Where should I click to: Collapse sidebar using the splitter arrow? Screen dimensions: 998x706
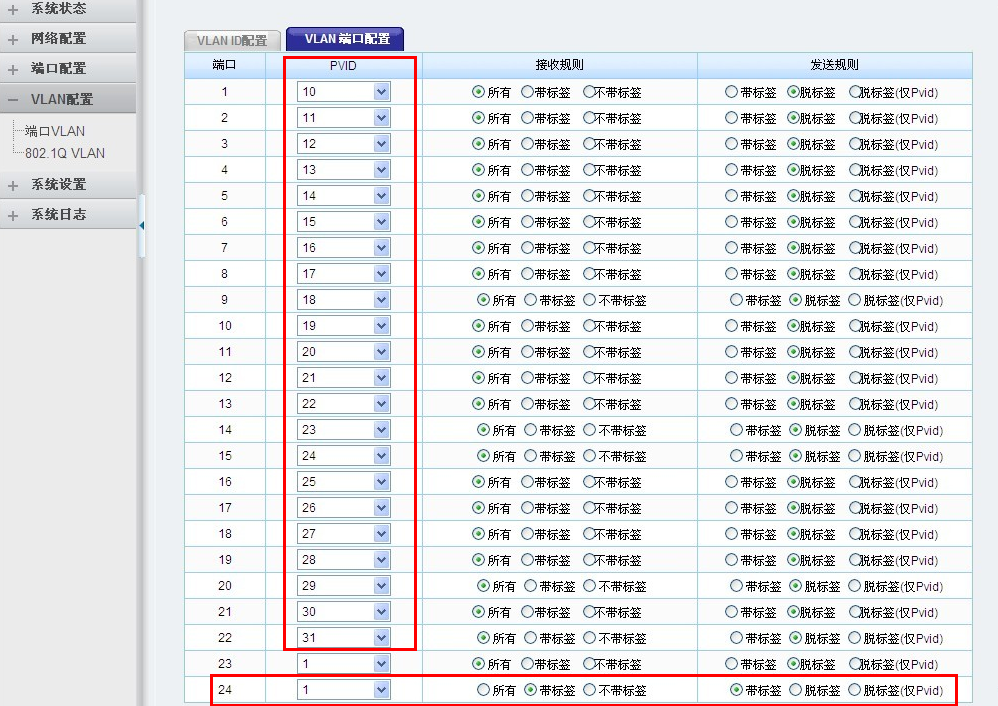(141, 225)
